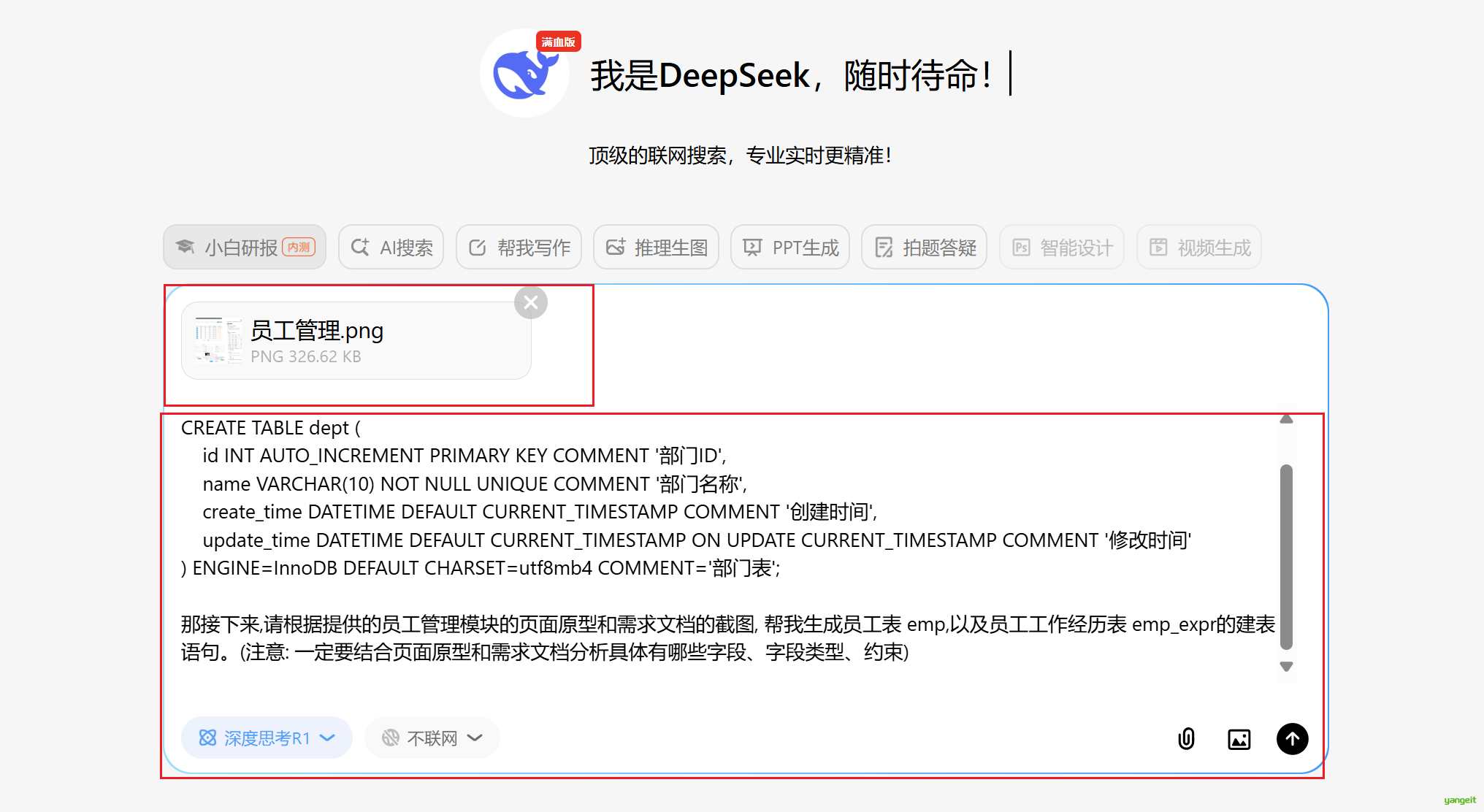Click the 那接下来 prompt paragraph
1484x812 pixels.
[x=728, y=637]
